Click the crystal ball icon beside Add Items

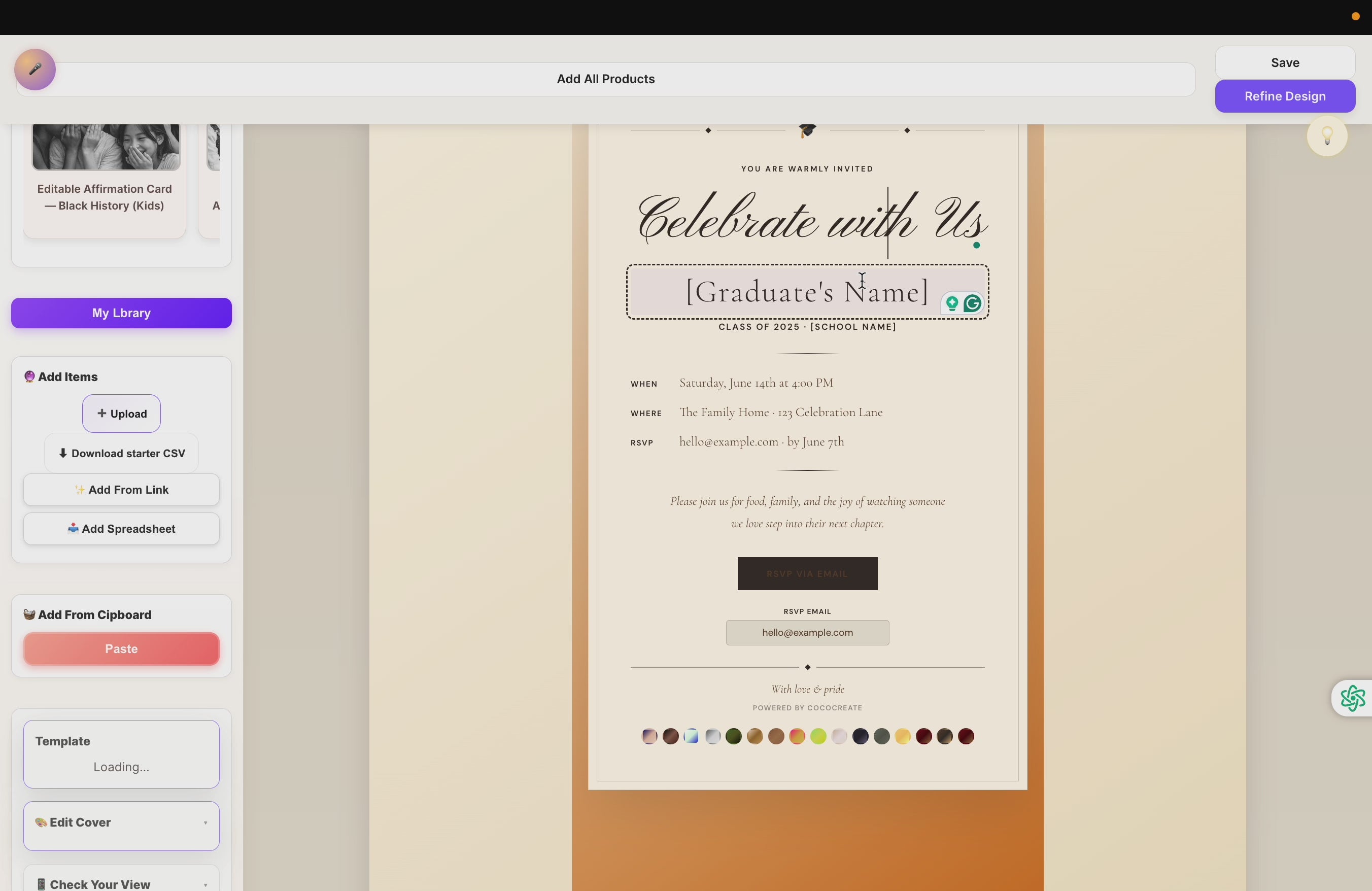point(30,376)
